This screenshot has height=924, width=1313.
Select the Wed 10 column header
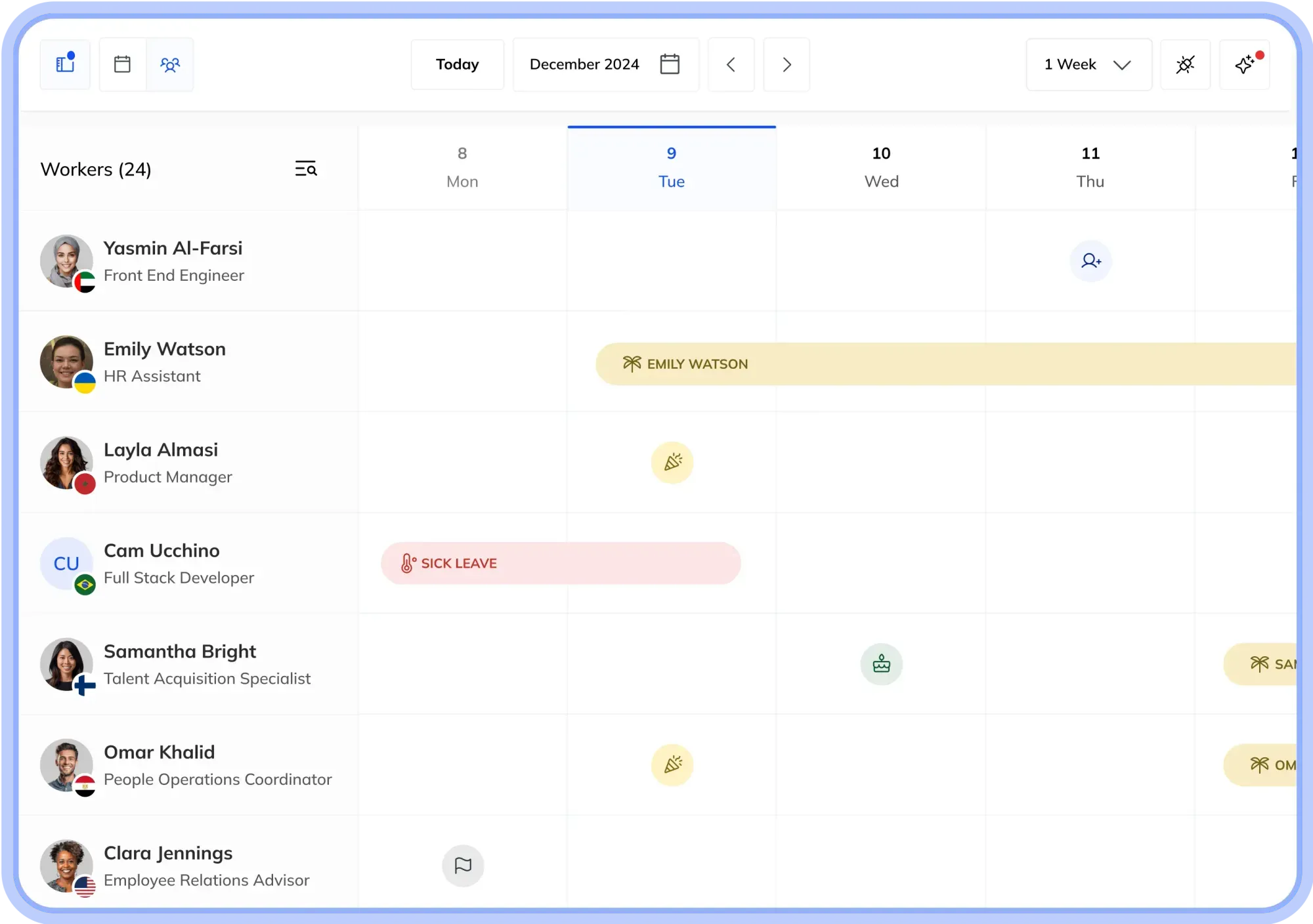tap(881, 168)
